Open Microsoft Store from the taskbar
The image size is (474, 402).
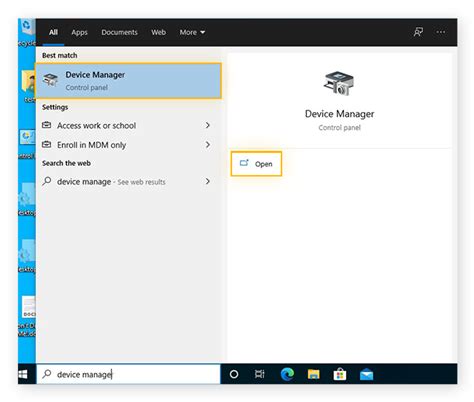pos(340,374)
